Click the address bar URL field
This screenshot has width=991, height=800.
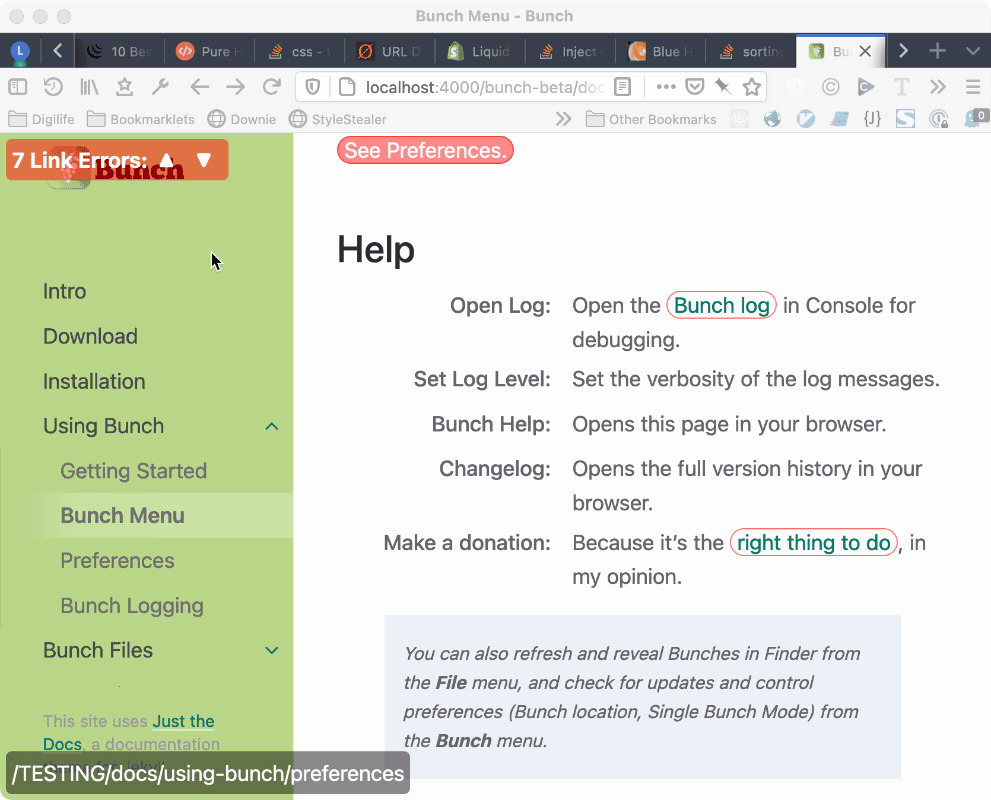(x=480, y=87)
